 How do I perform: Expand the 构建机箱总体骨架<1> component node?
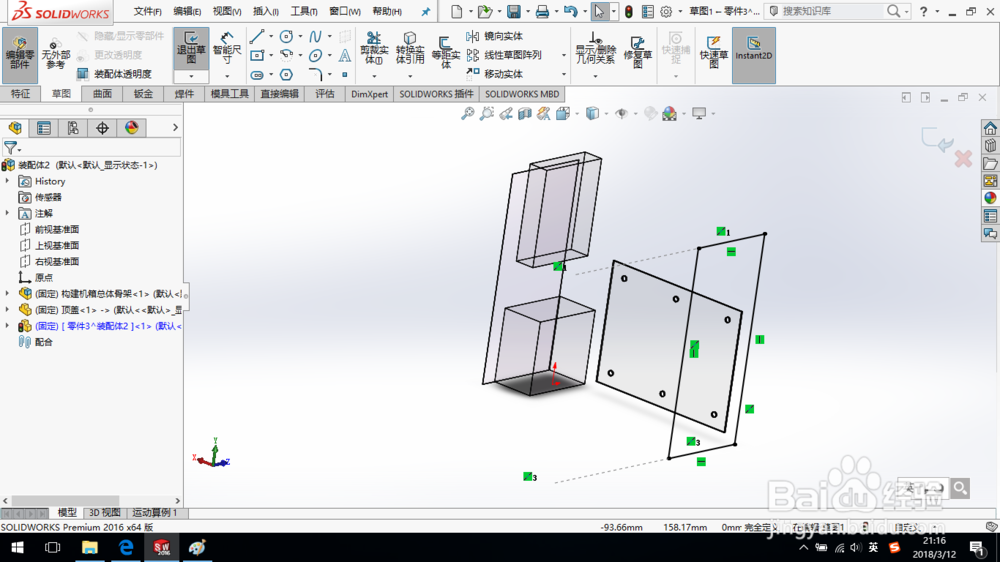click(x=7, y=293)
